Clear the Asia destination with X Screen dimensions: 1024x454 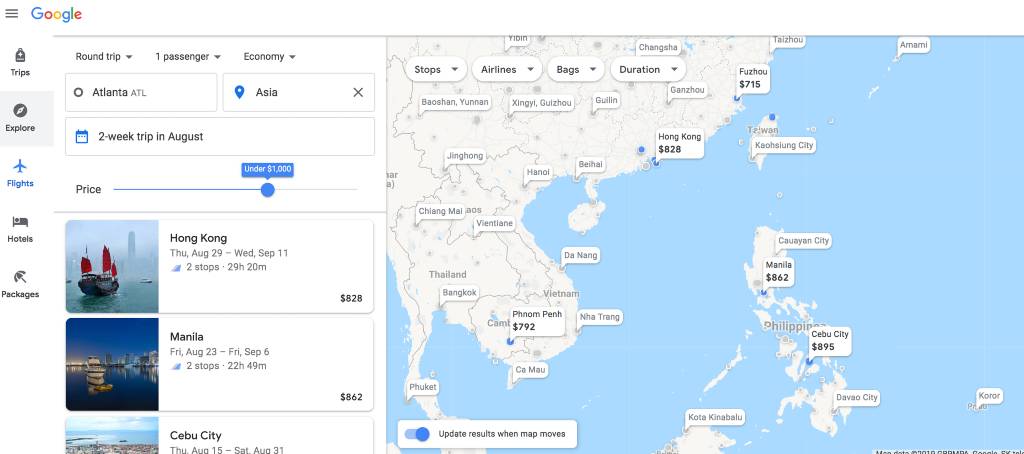coord(358,93)
